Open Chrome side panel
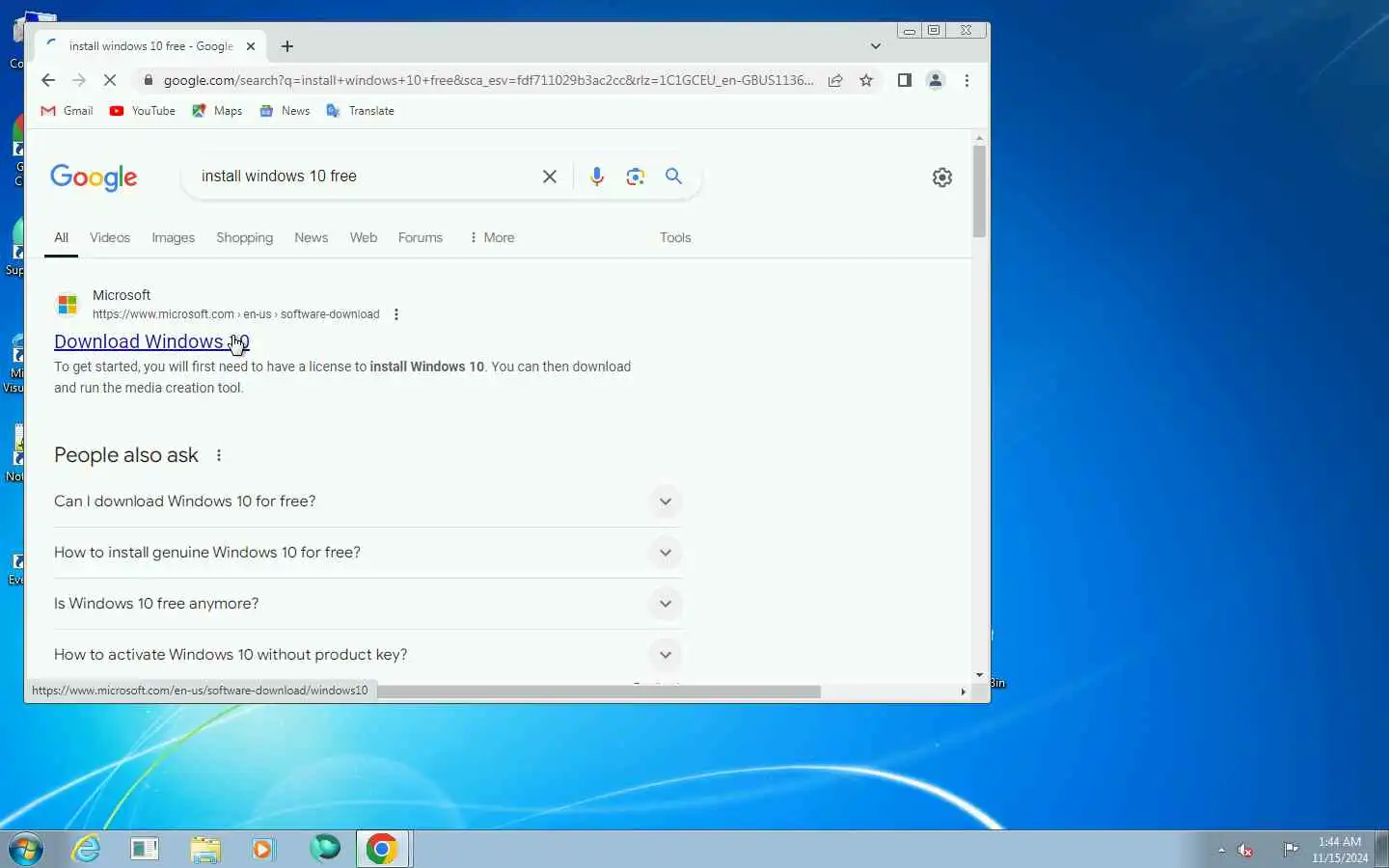Viewport: 1389px width, 868px height. (904, 80)
